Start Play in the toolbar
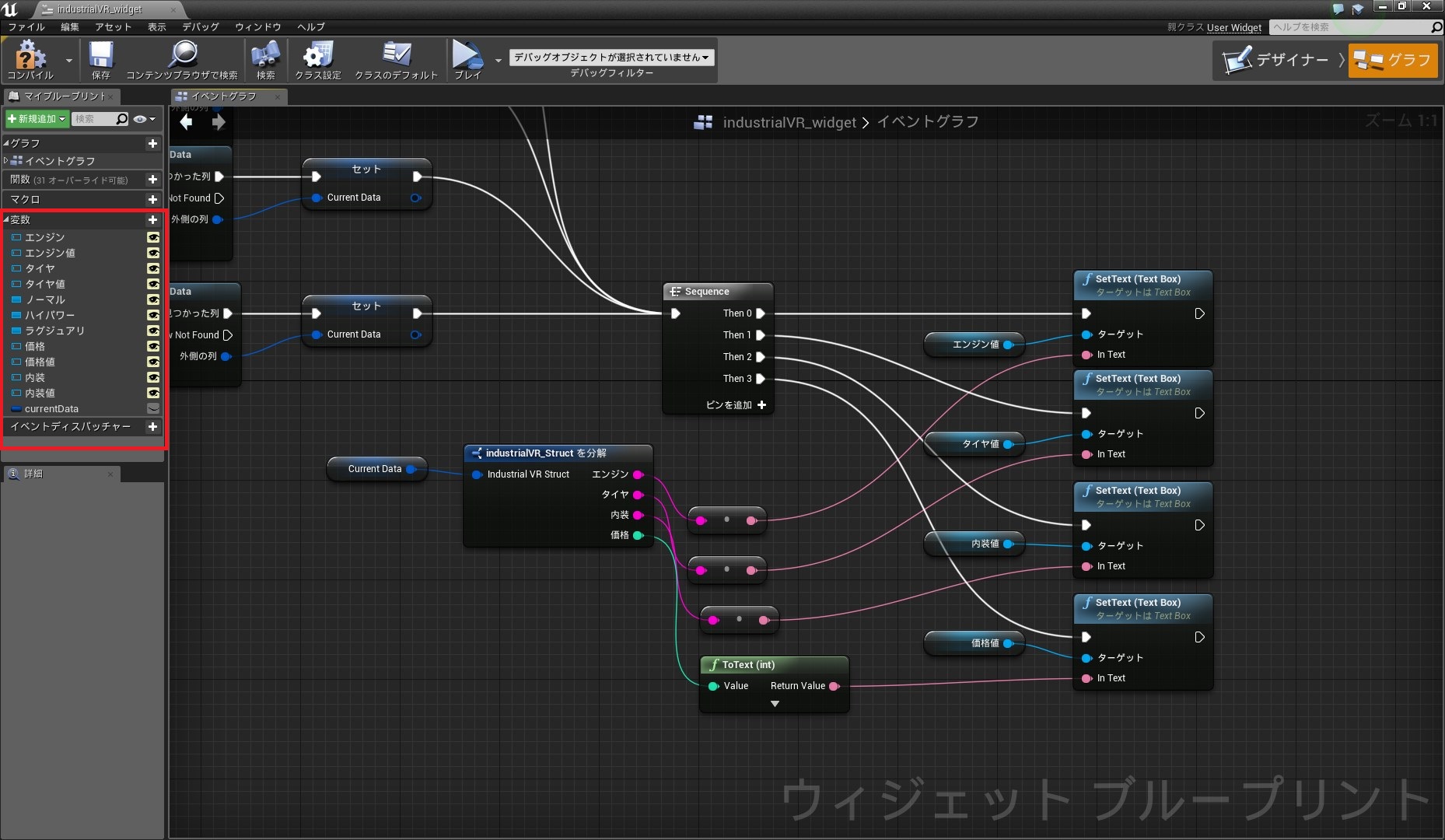This screenshot has height=840, width=1445. click(468, 60)
